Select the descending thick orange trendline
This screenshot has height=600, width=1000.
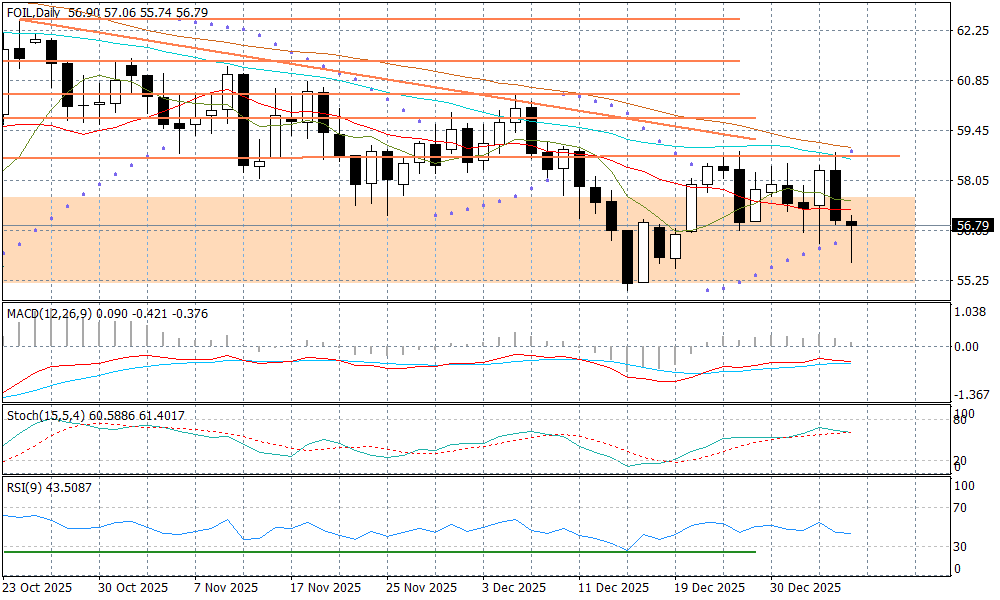pyautogui.click(x=400, y=83)
